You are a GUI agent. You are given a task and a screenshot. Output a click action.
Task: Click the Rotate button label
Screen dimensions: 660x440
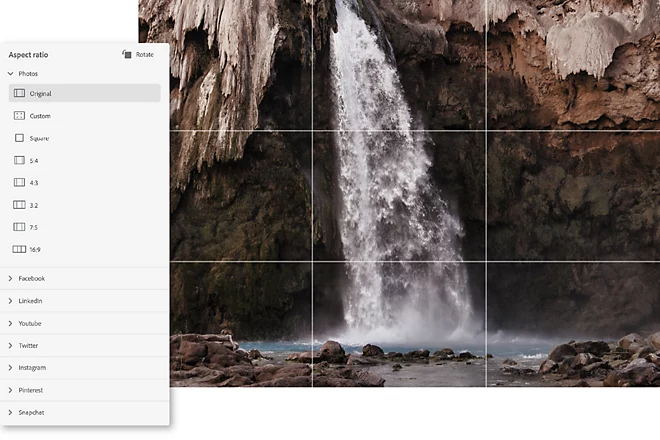coord(145,54)
